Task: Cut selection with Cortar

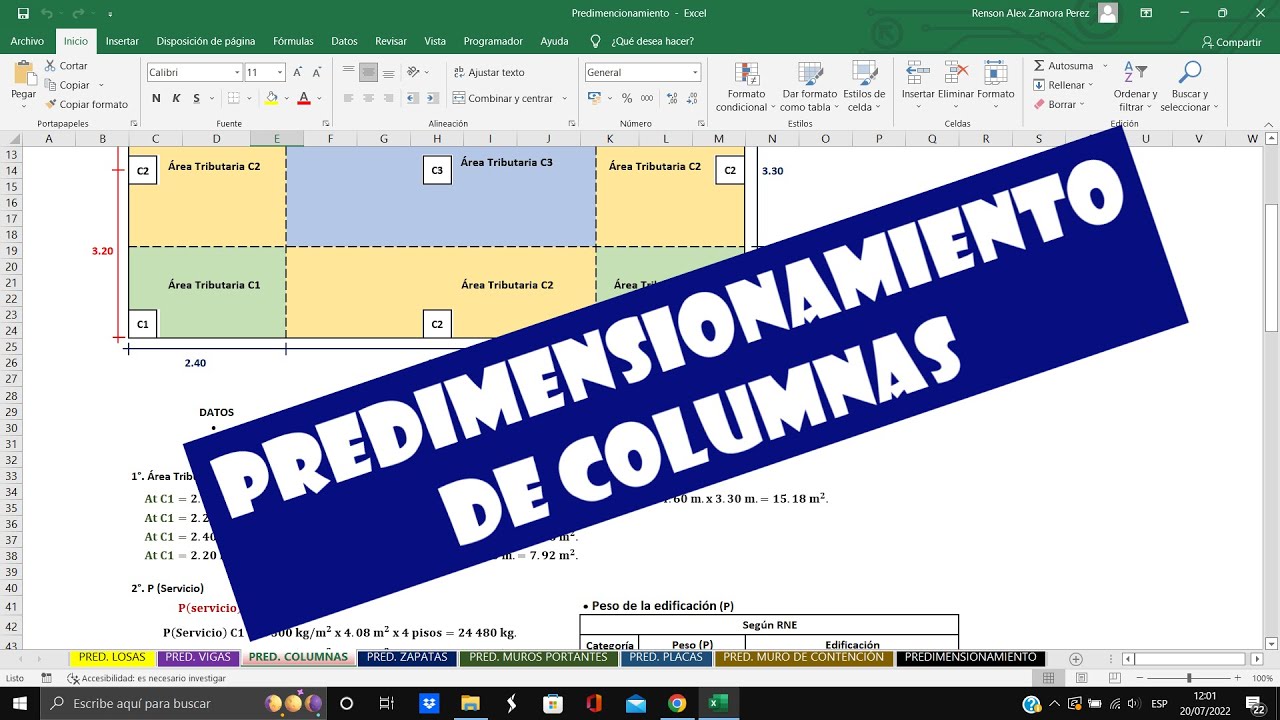Action: click(x=66, y=66)
